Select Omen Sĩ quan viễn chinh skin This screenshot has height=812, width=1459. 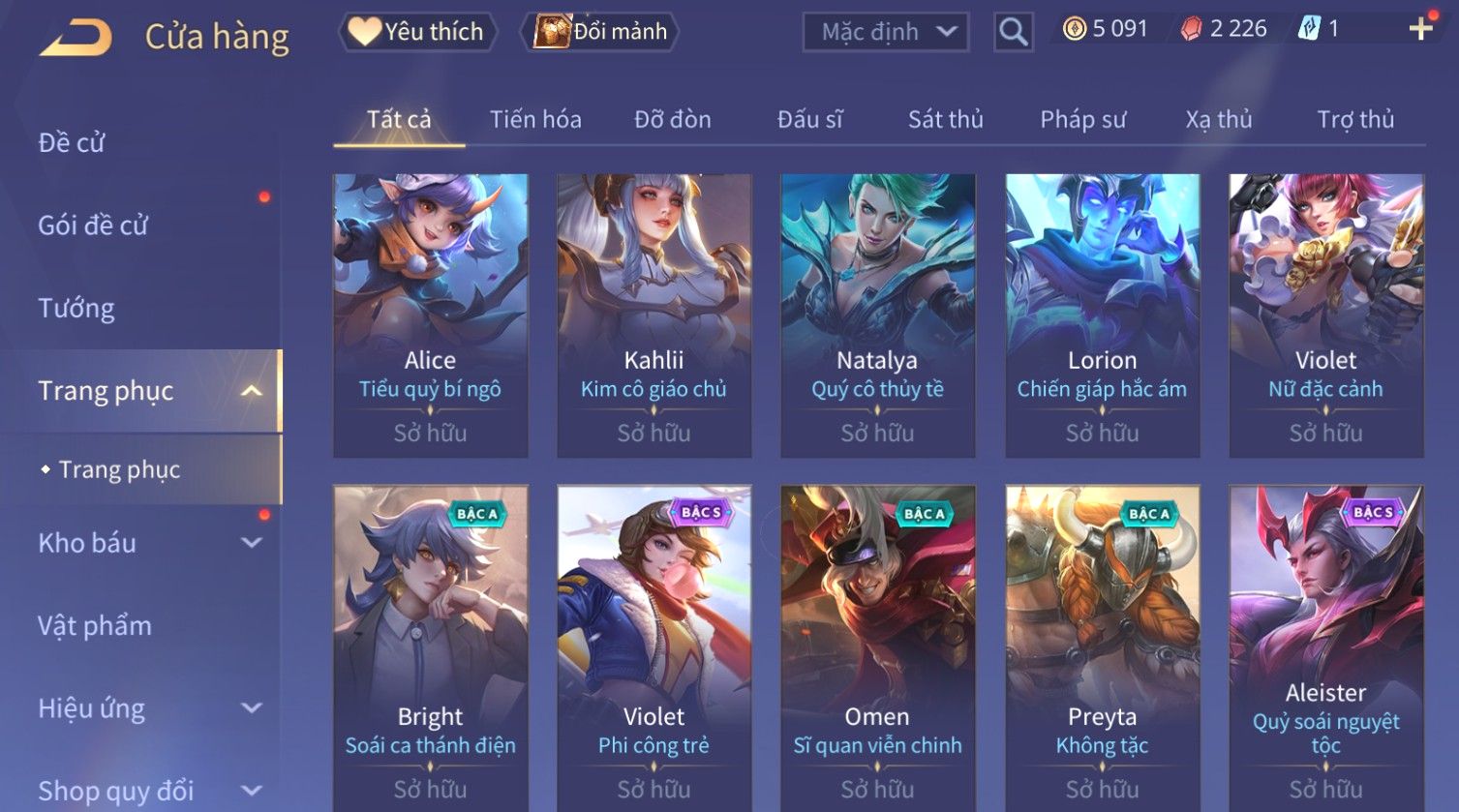(878, 648)
